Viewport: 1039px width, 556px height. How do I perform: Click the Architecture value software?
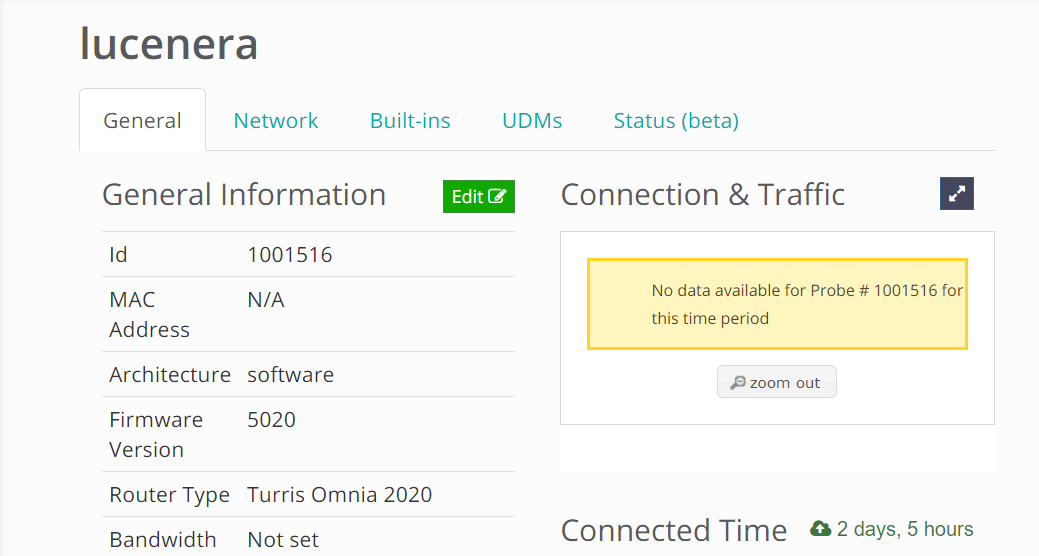(x=290, y=374)
